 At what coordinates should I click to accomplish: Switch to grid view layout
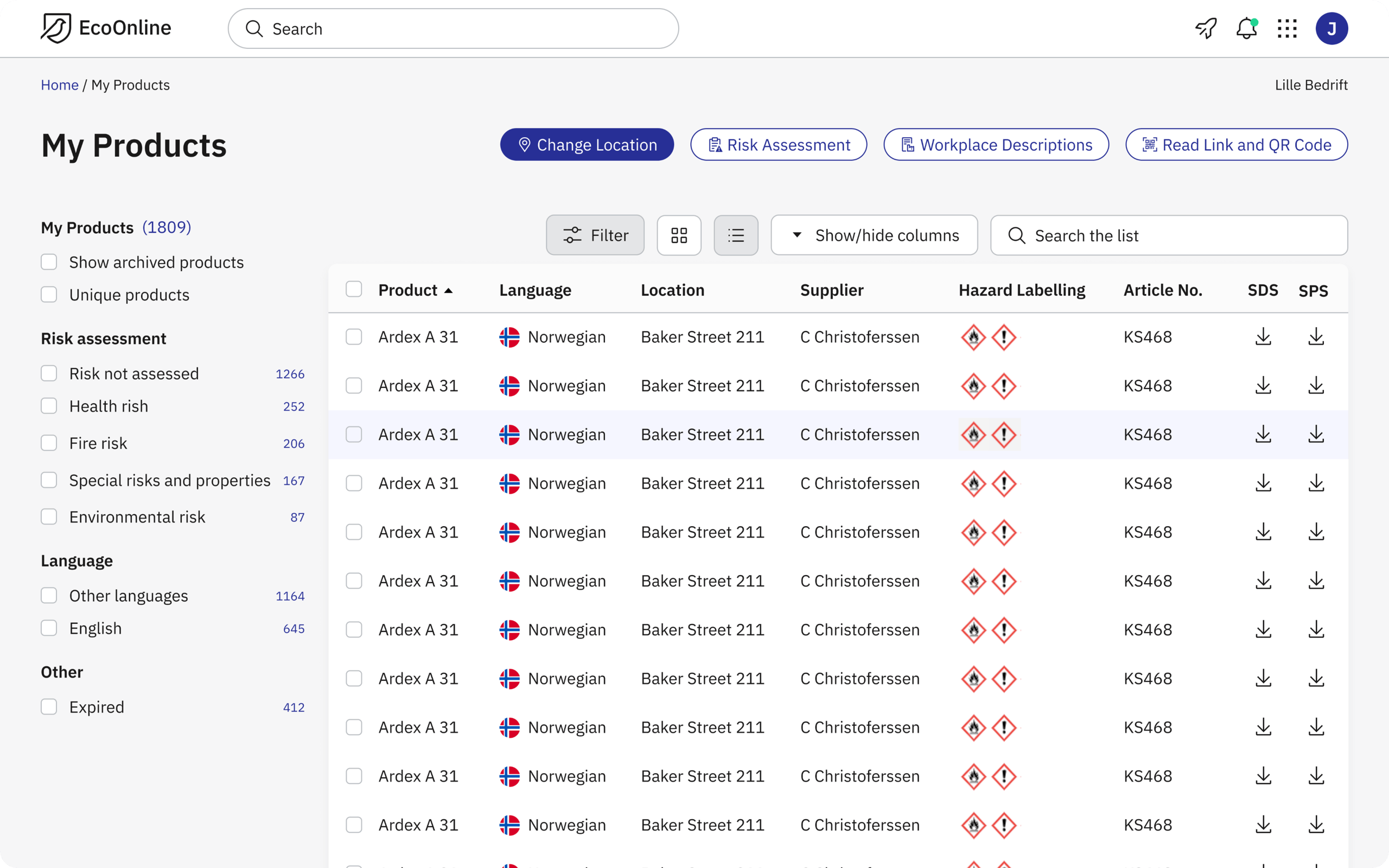(679, 235)
